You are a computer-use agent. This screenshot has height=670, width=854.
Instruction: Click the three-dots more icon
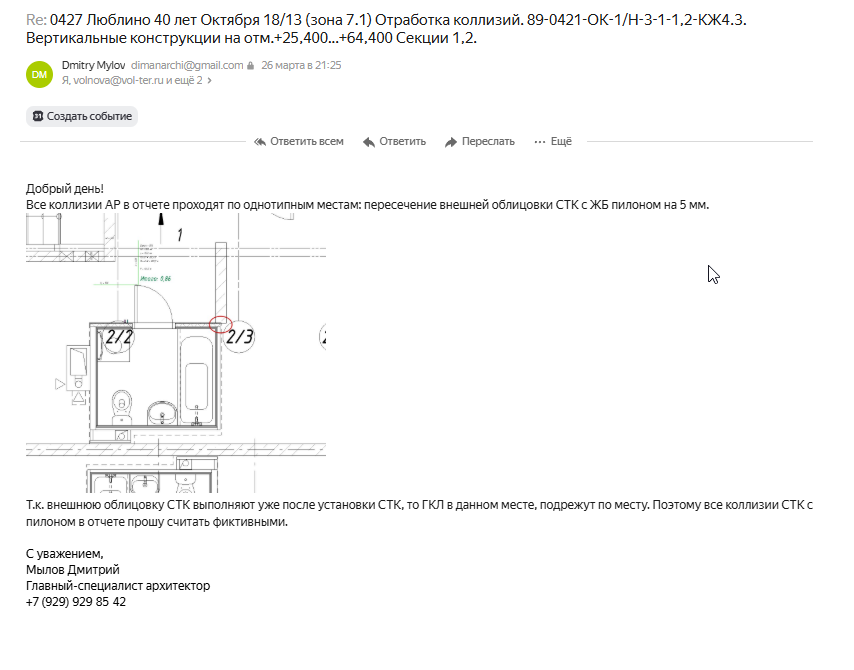pos(540,142)
